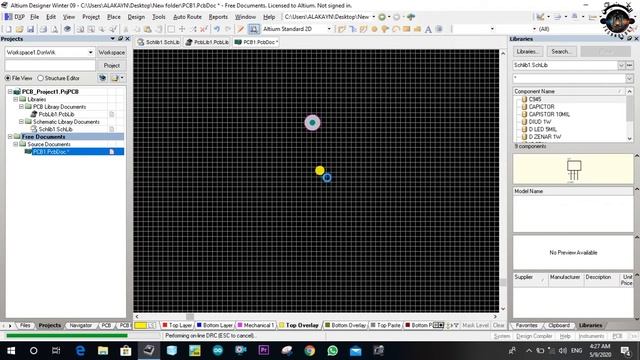This screenshot has height=360, width=640.
Task: Switch to the Clipboard panel tab
Action: (x=558, y=325)
